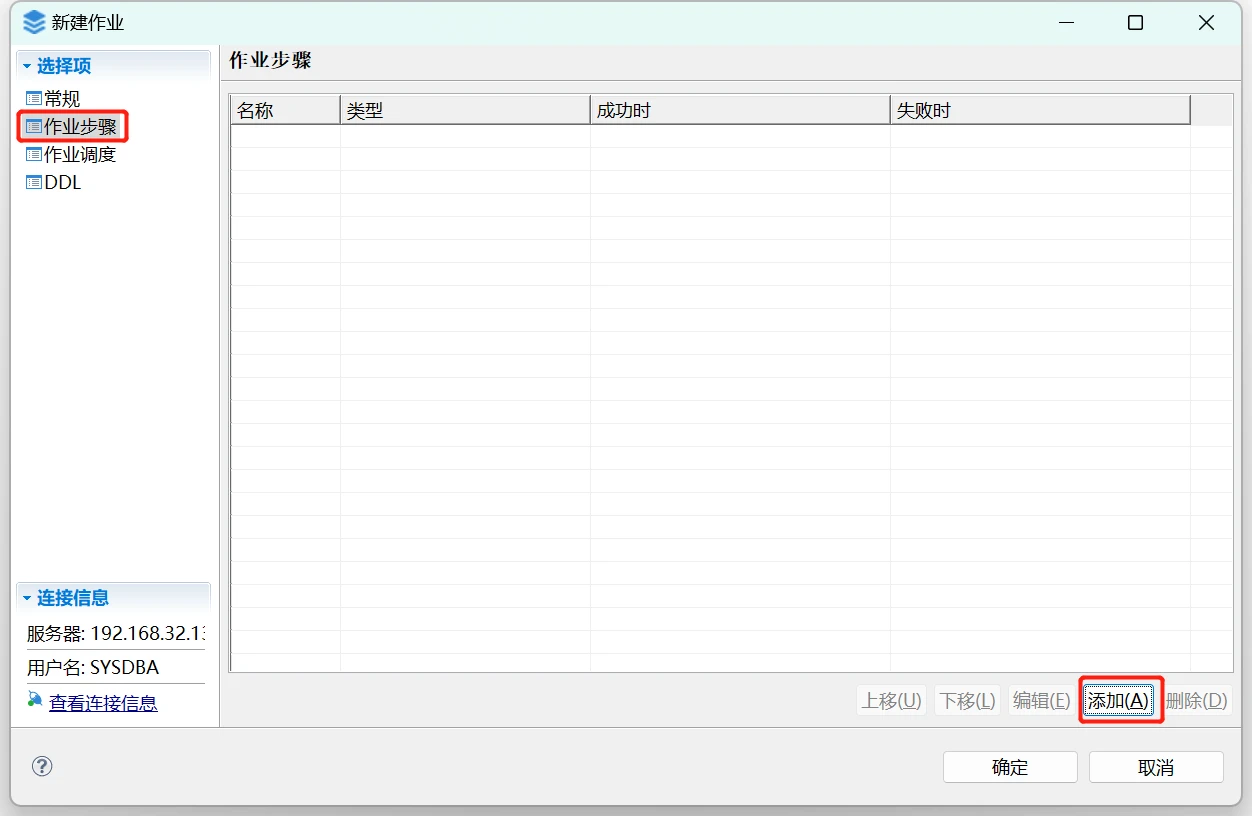Click the DDL page icon
This screenshot has width=1252, height=816.
pyautogui.click(x=34, y=183)
